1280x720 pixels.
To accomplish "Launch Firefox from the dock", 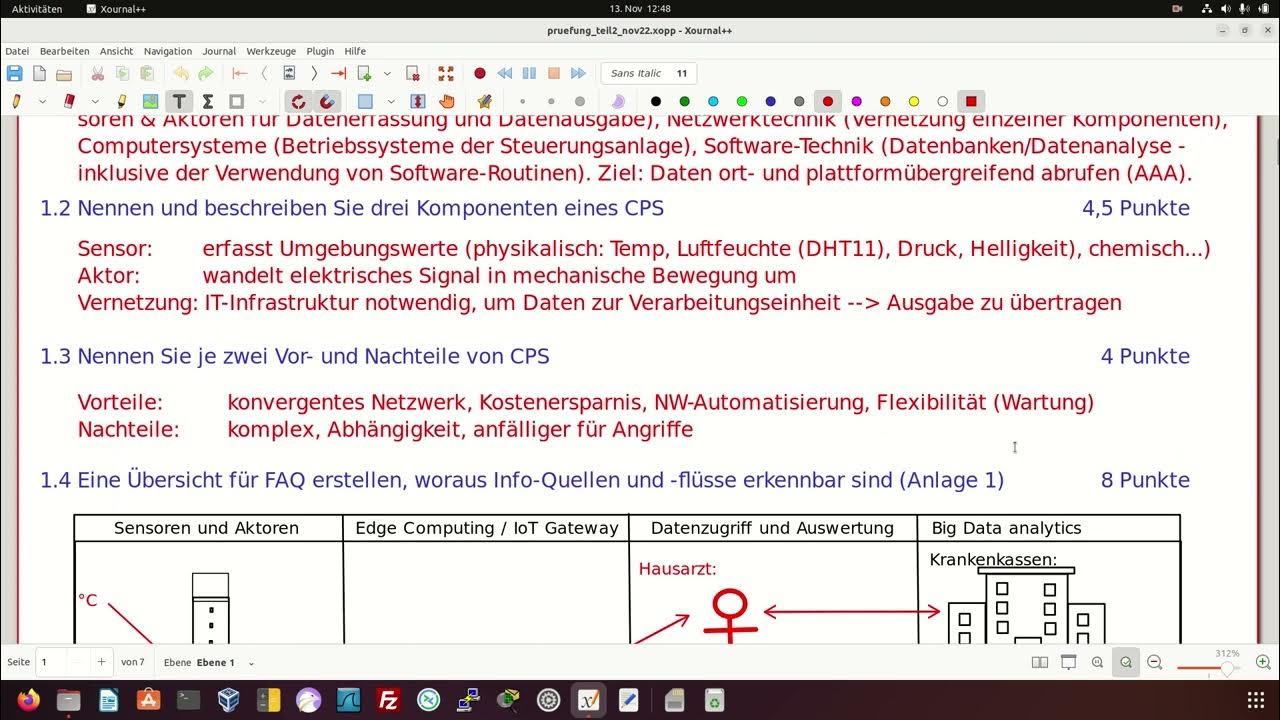I will (x=27, y=700).
